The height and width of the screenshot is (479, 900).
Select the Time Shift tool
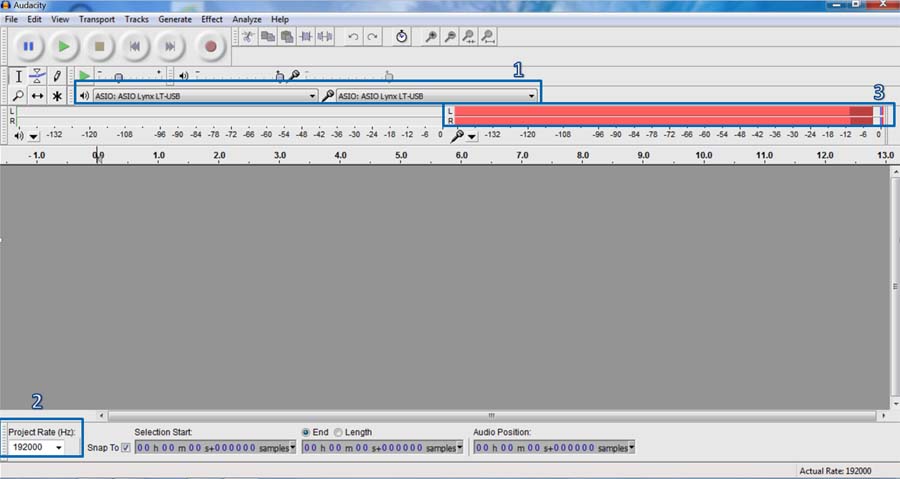tap(37, 96)
